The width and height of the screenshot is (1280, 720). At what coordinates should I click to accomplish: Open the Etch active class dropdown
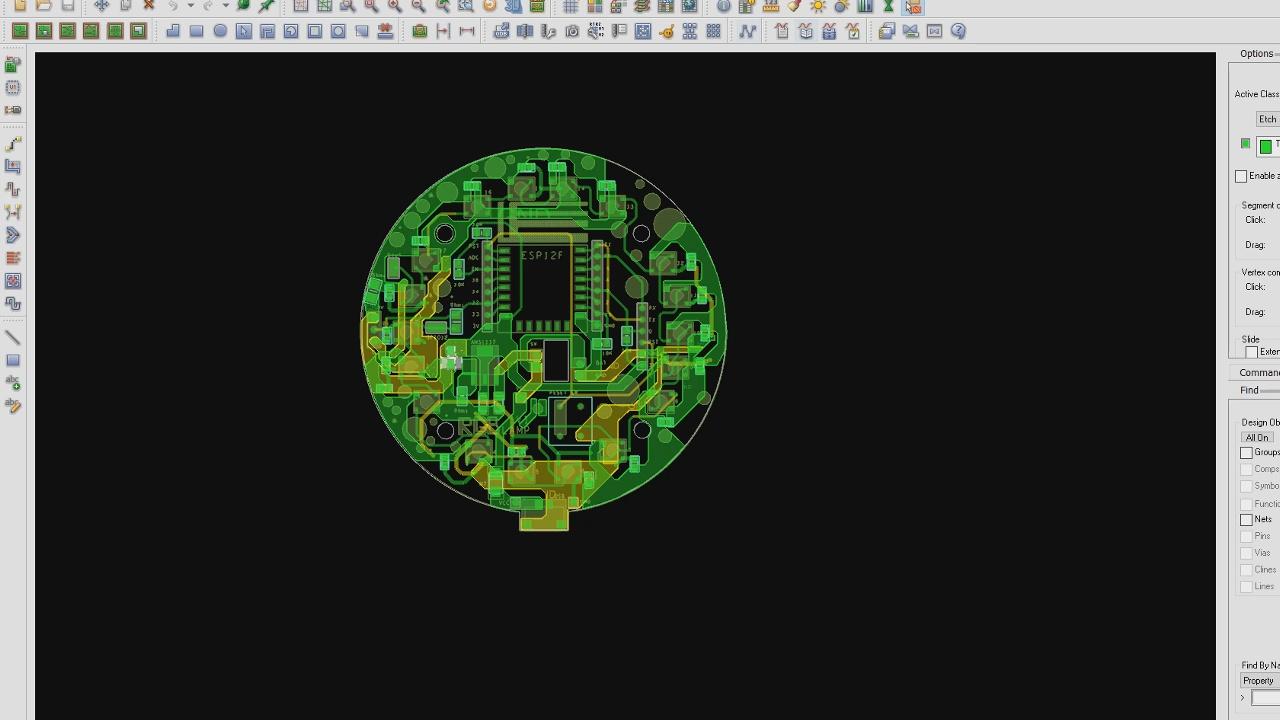click(x=1267, y=119)
